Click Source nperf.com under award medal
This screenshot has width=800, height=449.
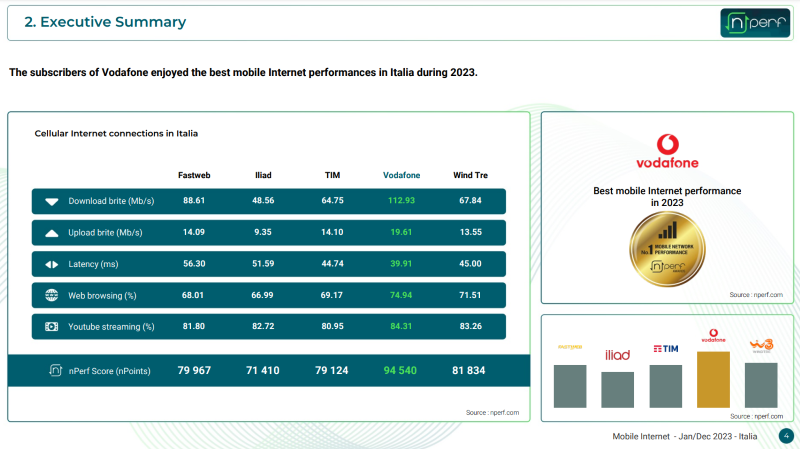pos(755,294)
